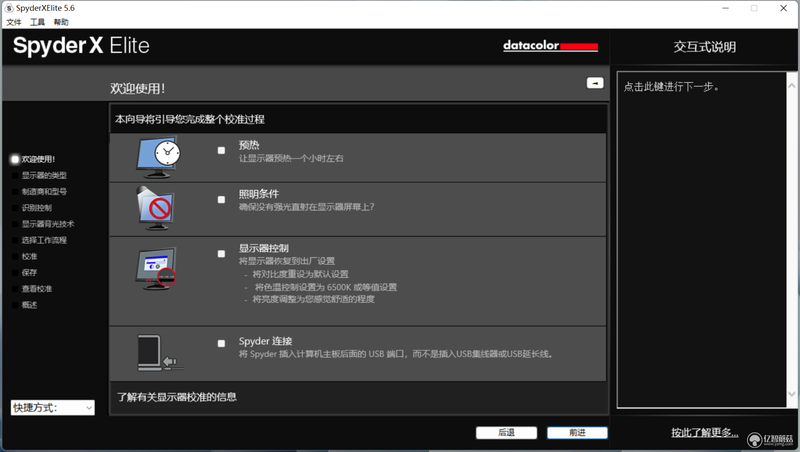Minimize the SpyderXElite window
800x452 pixels.
pyautogui.click(x=726, y=8)
